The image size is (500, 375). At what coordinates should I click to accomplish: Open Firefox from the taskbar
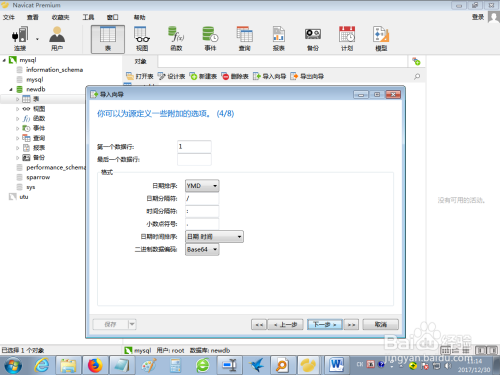(95, 365)
